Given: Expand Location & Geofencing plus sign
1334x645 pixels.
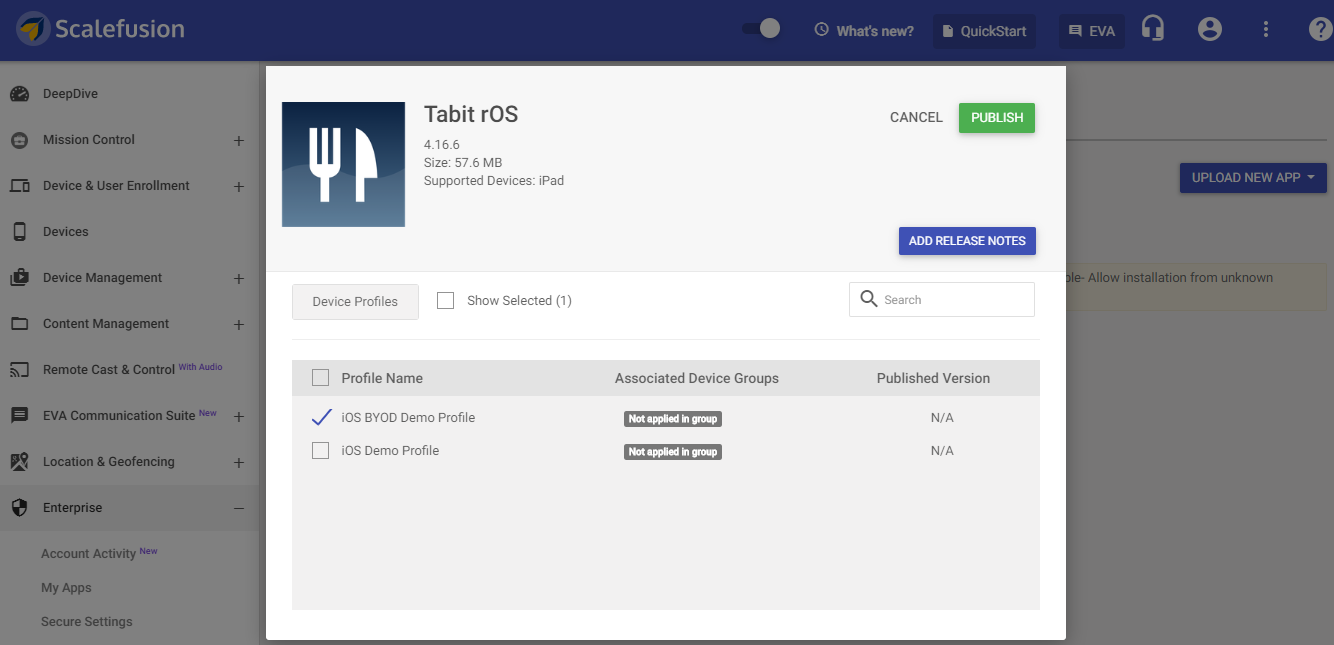Looking at the screenshot, I should pyautogui.click(x=239, y=462).
